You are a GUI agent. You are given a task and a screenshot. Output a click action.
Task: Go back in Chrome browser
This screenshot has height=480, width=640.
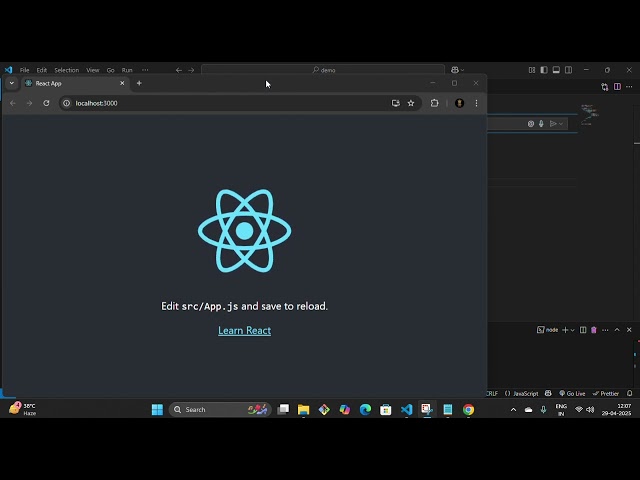(x=13, y=103)
